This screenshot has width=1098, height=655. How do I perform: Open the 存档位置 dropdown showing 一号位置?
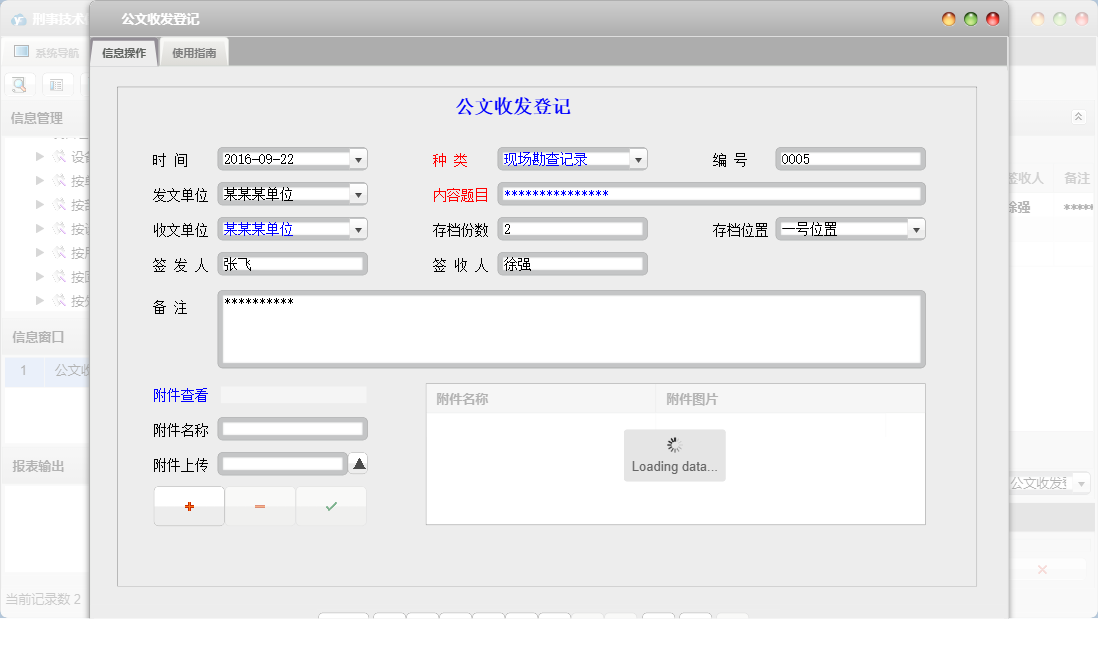915,228
